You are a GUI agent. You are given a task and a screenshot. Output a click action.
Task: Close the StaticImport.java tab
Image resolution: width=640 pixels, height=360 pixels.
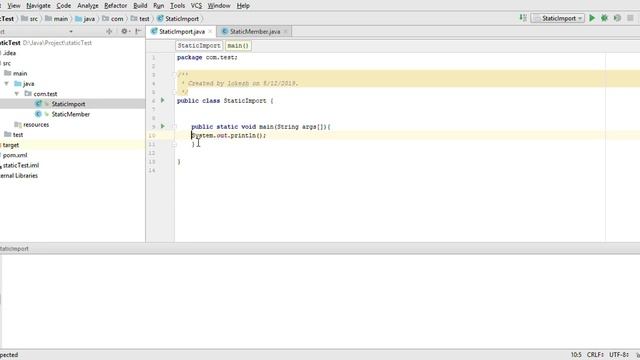(x=210, y=31)
